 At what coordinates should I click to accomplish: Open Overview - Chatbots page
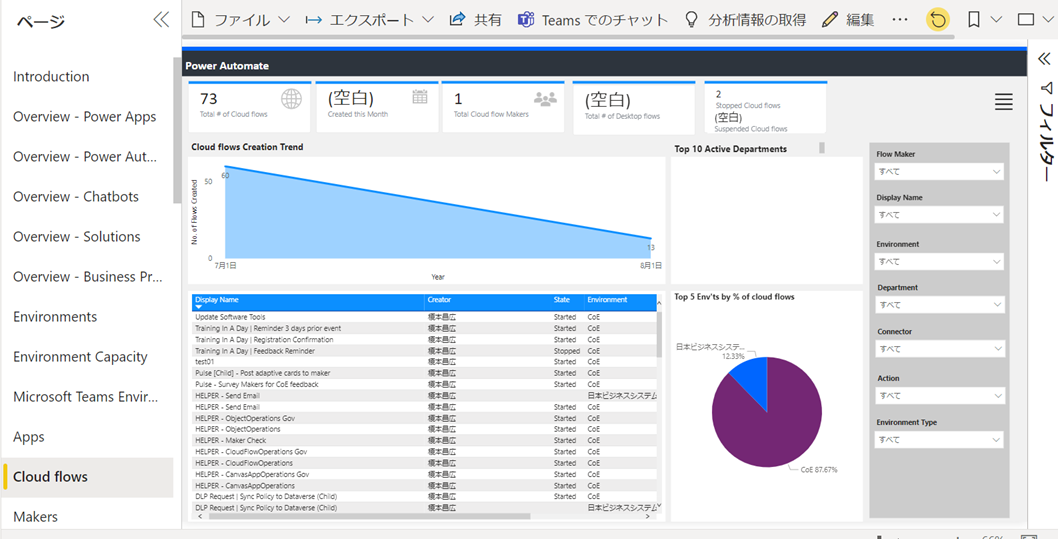[76, 196]
